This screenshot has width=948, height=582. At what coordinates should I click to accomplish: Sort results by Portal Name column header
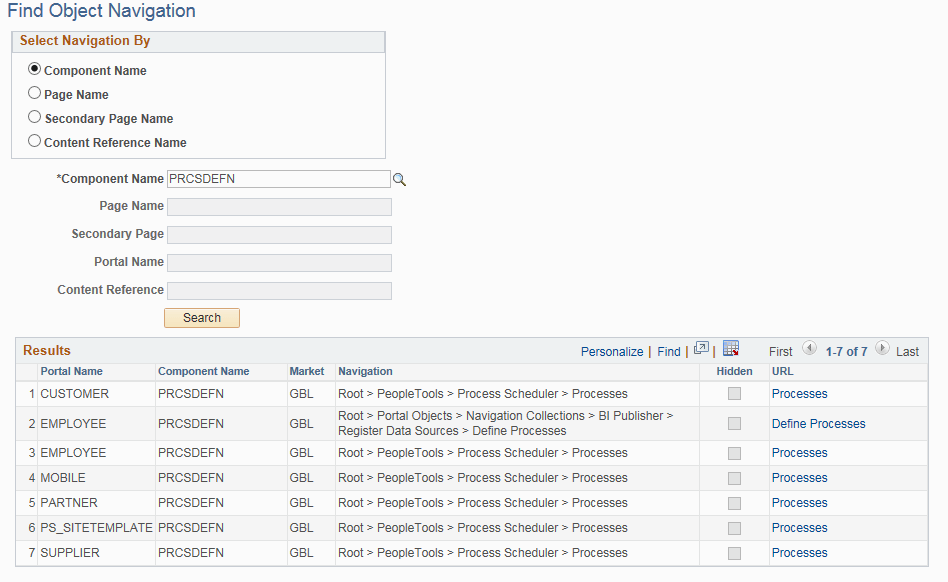coord(71,371)
